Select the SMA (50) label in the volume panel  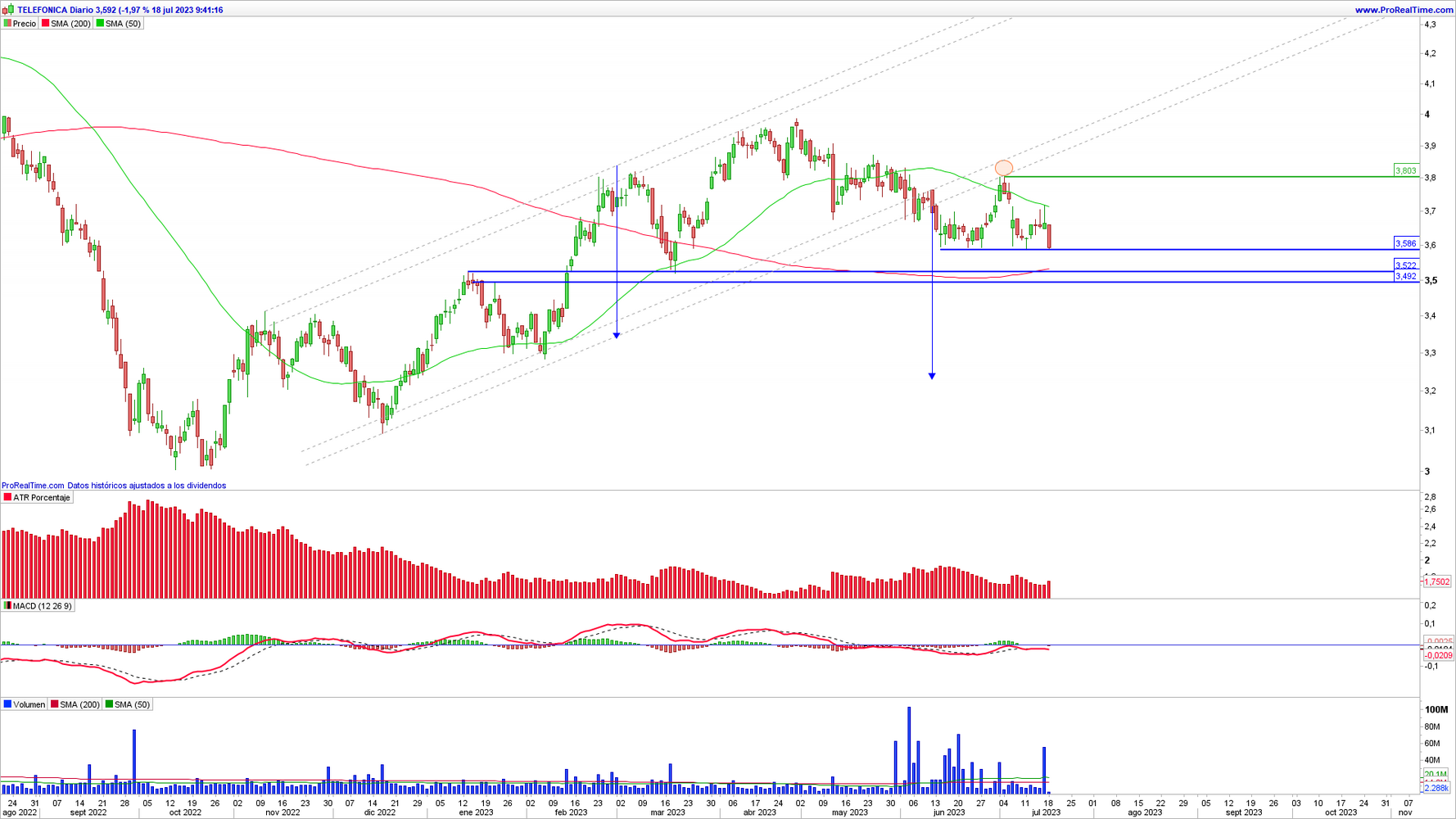click(x=132, y=704)
